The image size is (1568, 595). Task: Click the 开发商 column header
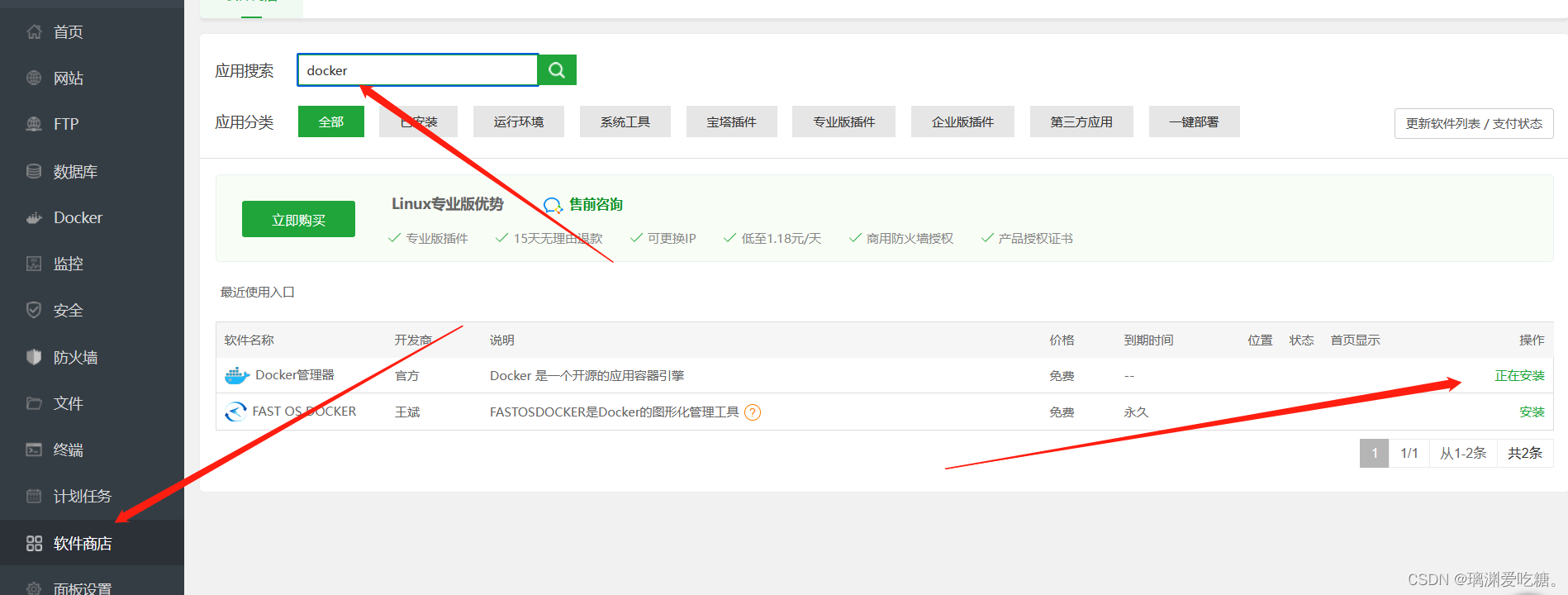tap(413, 340)
